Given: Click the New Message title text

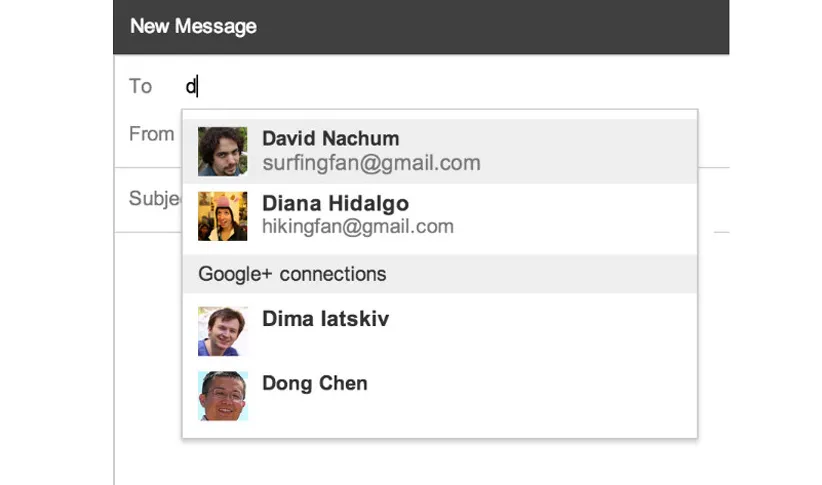Looking at the screenshot, I should point(193,27).
